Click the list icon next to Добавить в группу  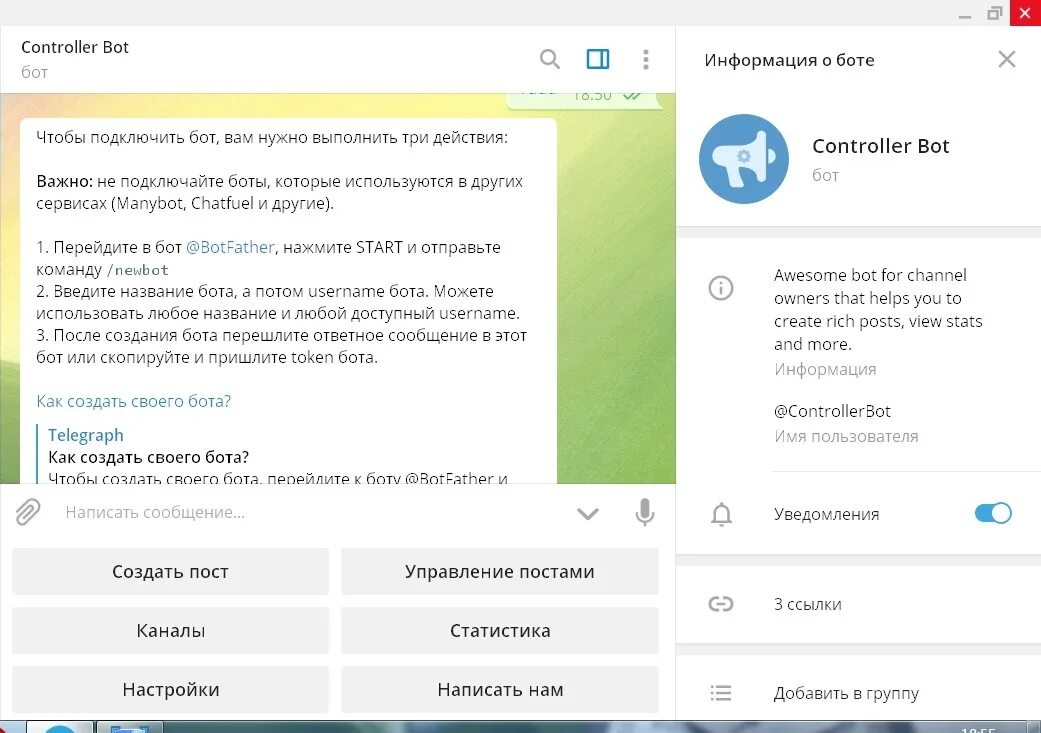pyautogui.click(x=721, y=693)
